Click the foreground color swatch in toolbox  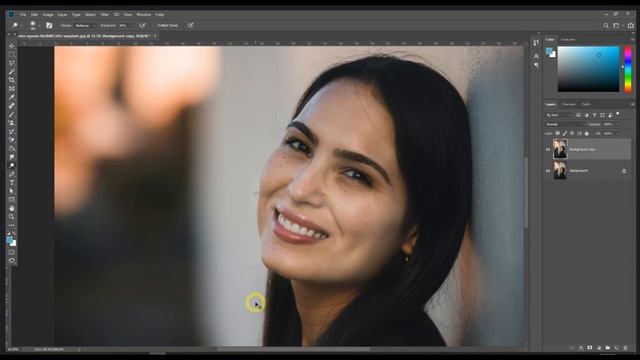coord(10,240)
